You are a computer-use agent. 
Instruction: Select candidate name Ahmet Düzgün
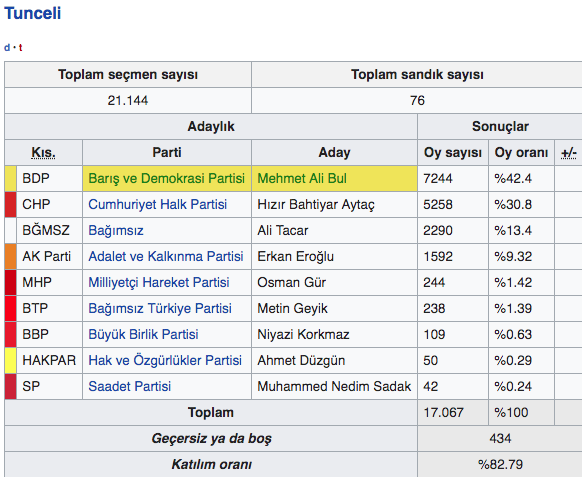pos(301,360)
